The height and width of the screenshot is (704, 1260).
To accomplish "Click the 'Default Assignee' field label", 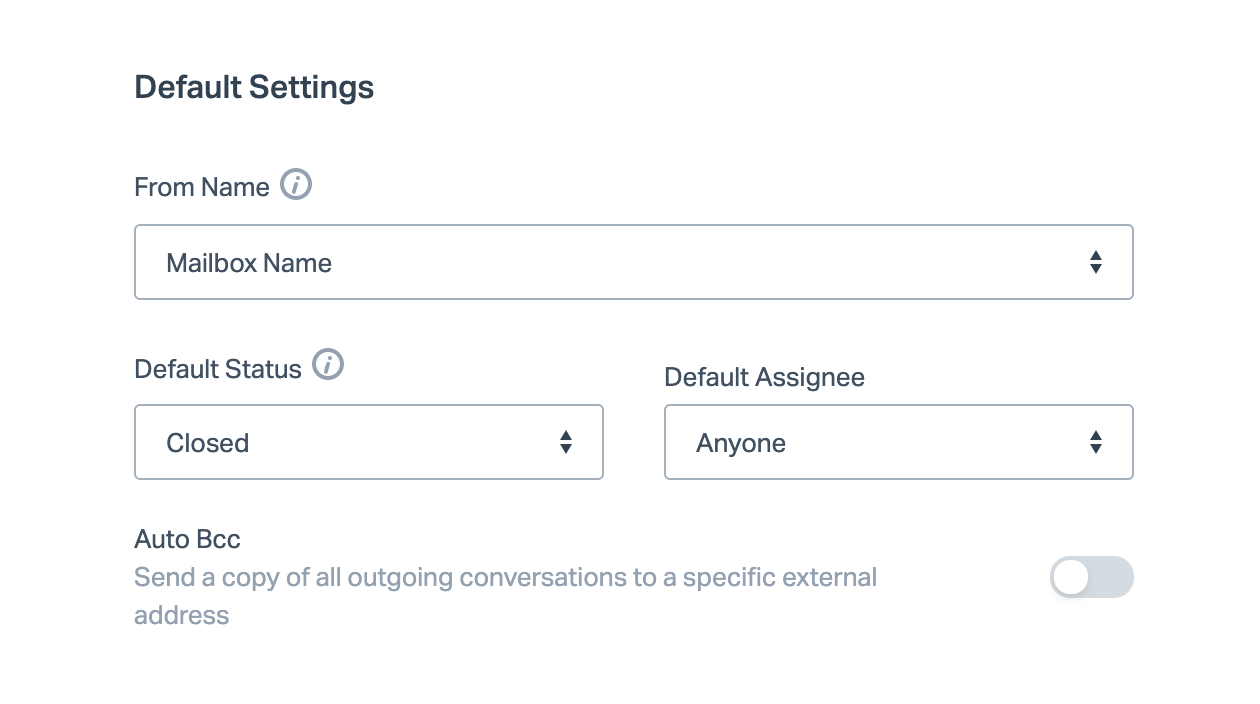I will [x=764, y=377].
